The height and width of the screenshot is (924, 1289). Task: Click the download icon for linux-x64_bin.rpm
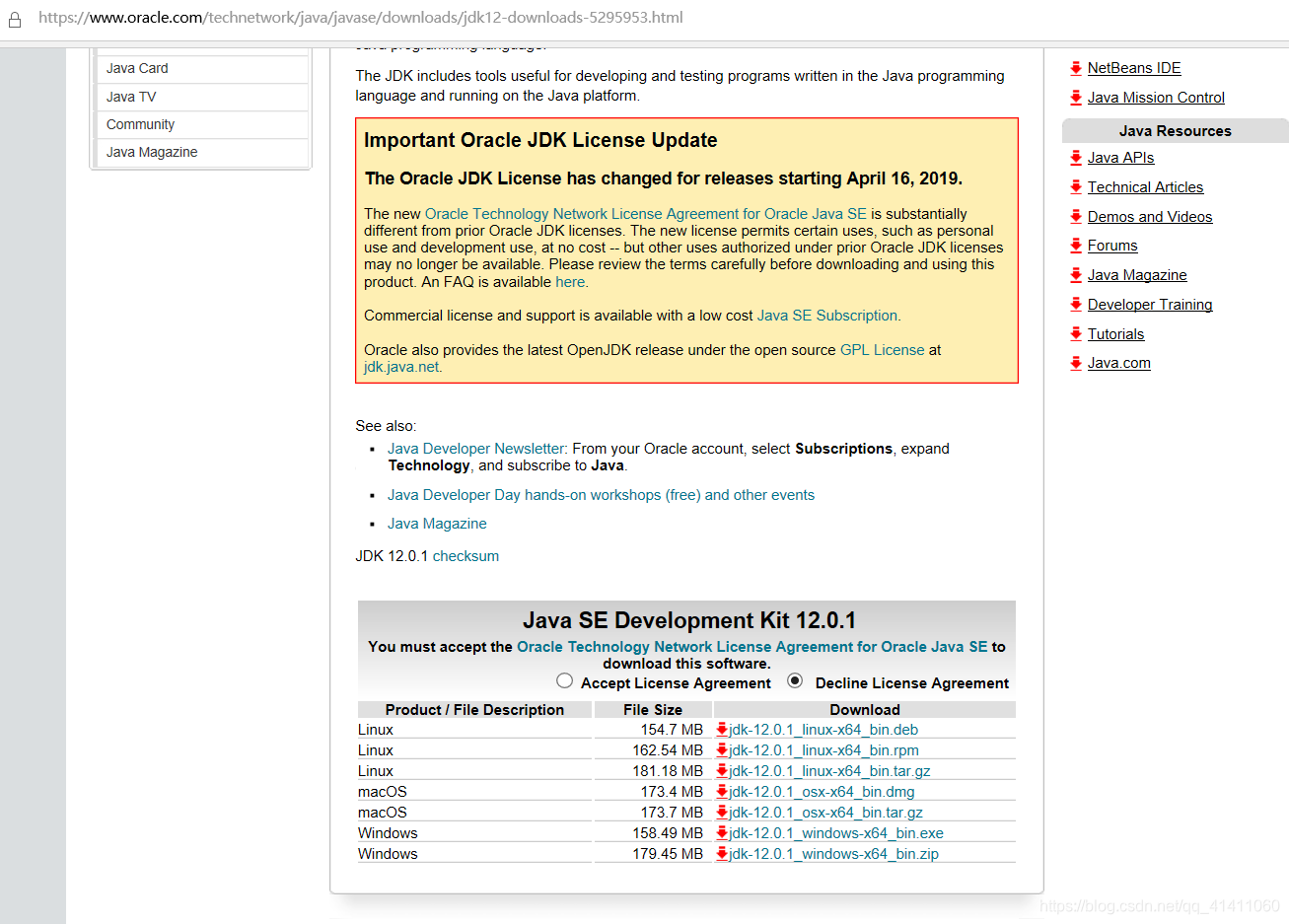coord(722,750)
